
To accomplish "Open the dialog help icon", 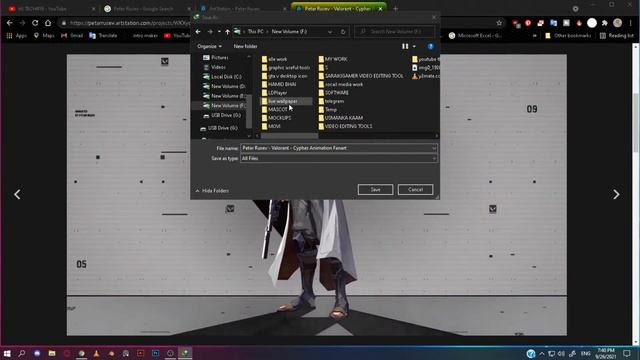I will [x=431, y=47].
